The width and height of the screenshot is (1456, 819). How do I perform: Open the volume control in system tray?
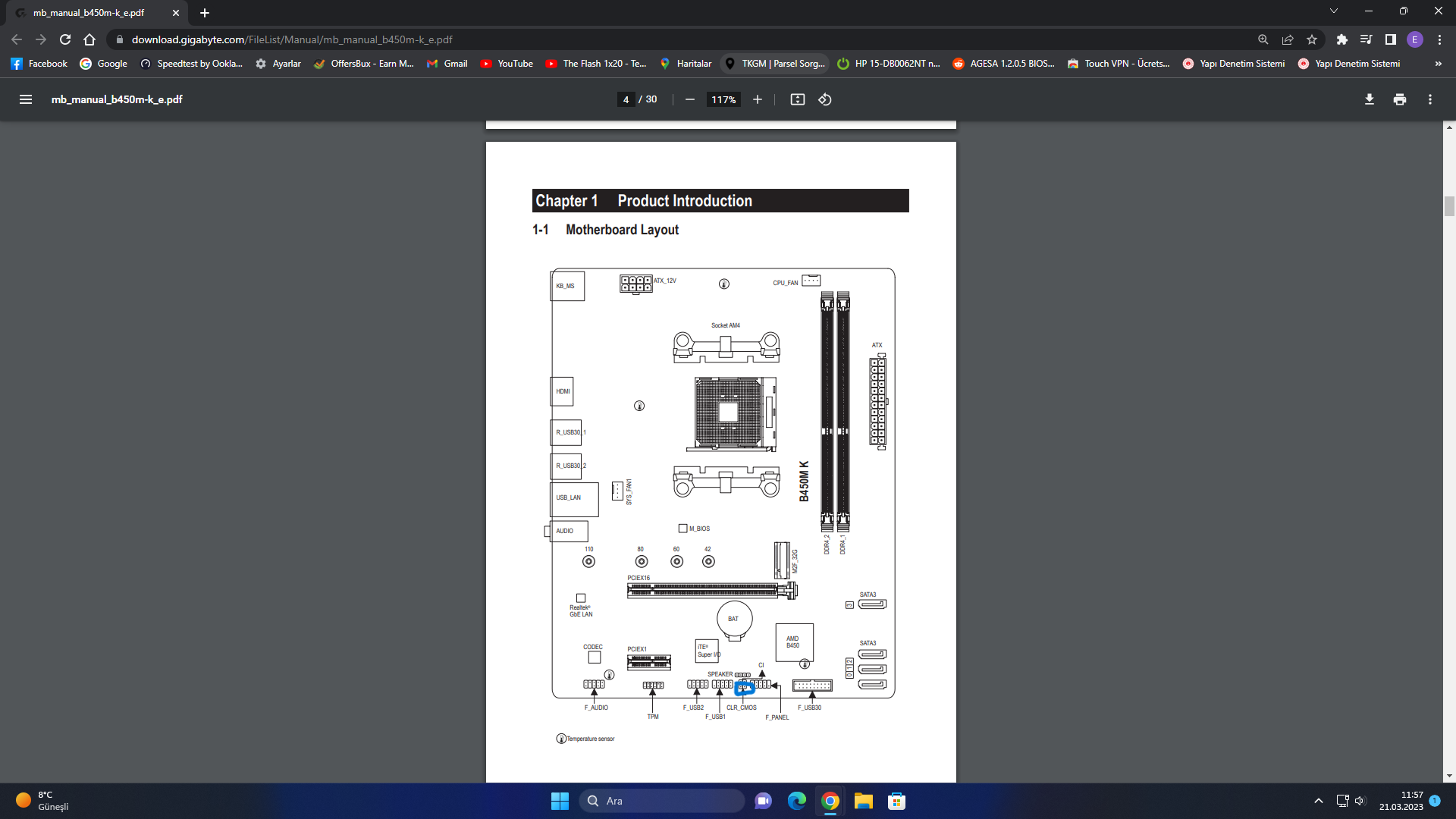(x=1360, y=801)
